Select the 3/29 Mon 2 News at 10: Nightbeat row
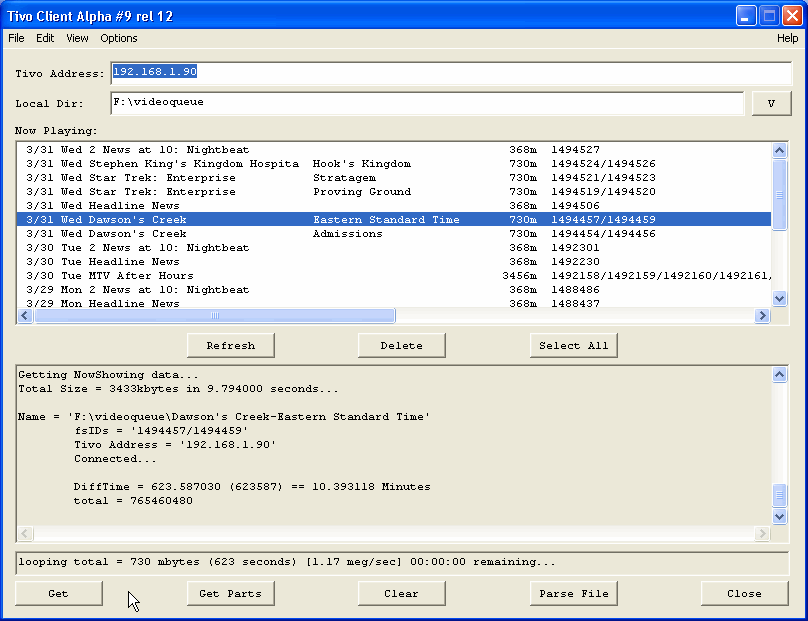Viewport: 808px width, 621px height. [x=394, y=289]
